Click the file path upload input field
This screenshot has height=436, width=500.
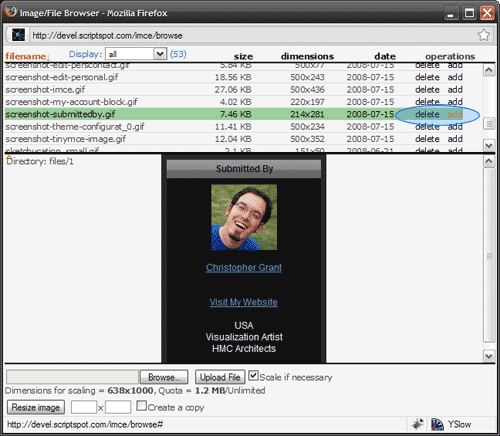(73, 377)
